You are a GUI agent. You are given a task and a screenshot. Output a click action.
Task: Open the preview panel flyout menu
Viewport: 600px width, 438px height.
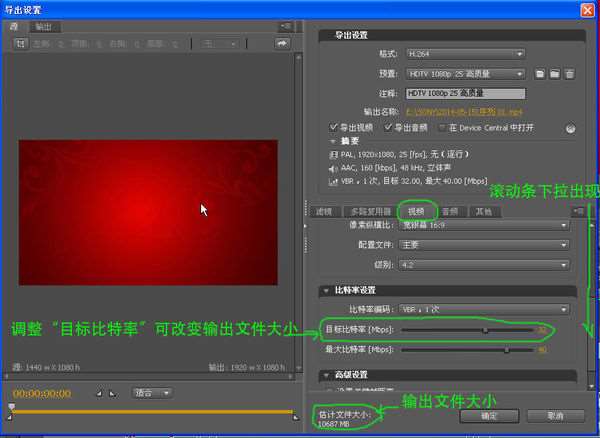[286, 26]
